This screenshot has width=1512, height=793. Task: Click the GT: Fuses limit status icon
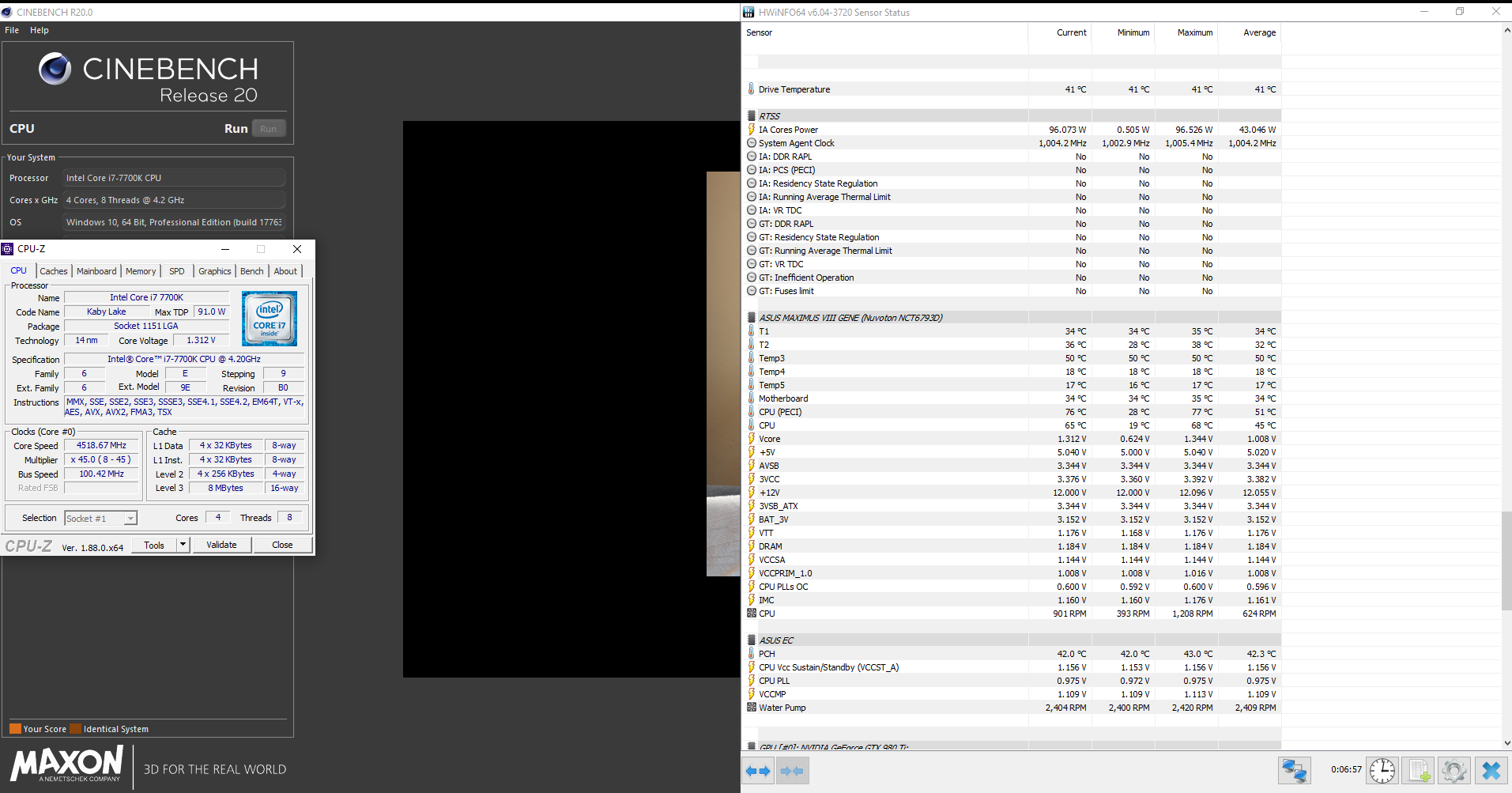pyautogui.click(x=752, y=291)
